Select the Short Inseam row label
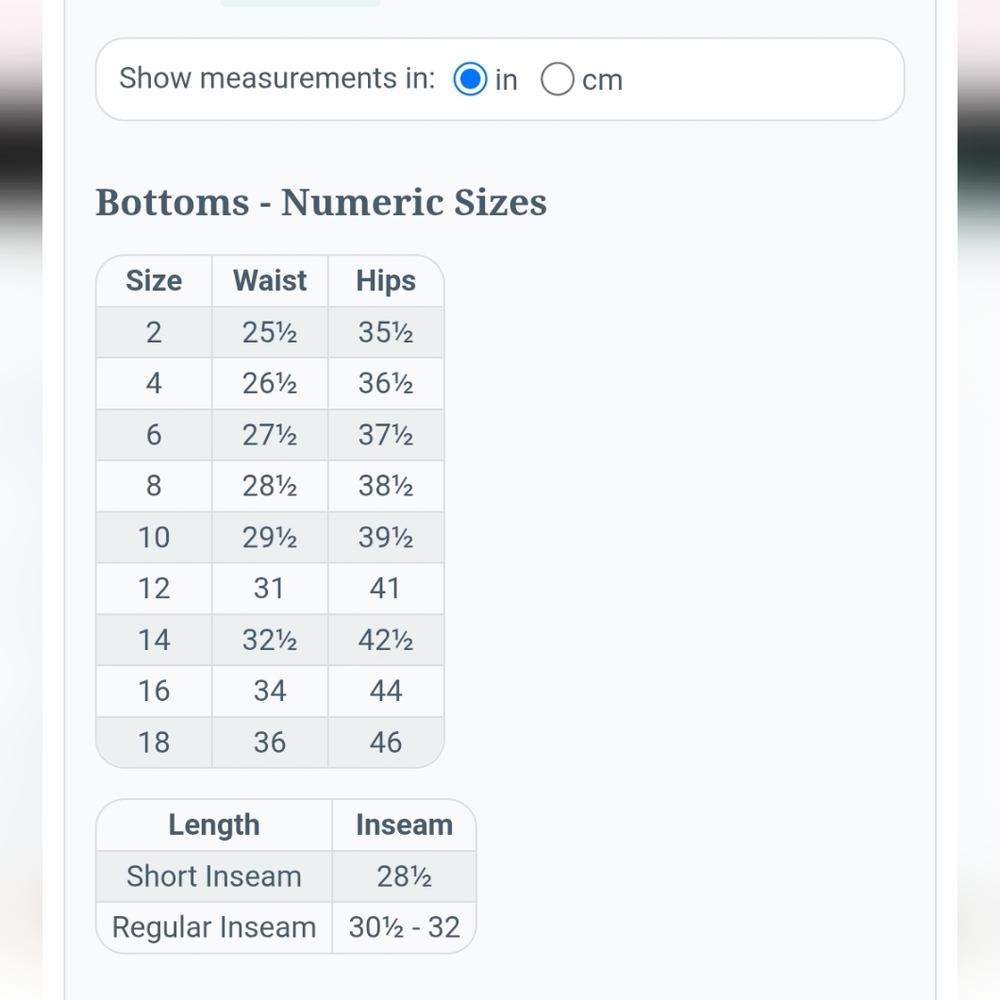The width and height of the screenshot is (1000, 1000). [x=214, y=876]
